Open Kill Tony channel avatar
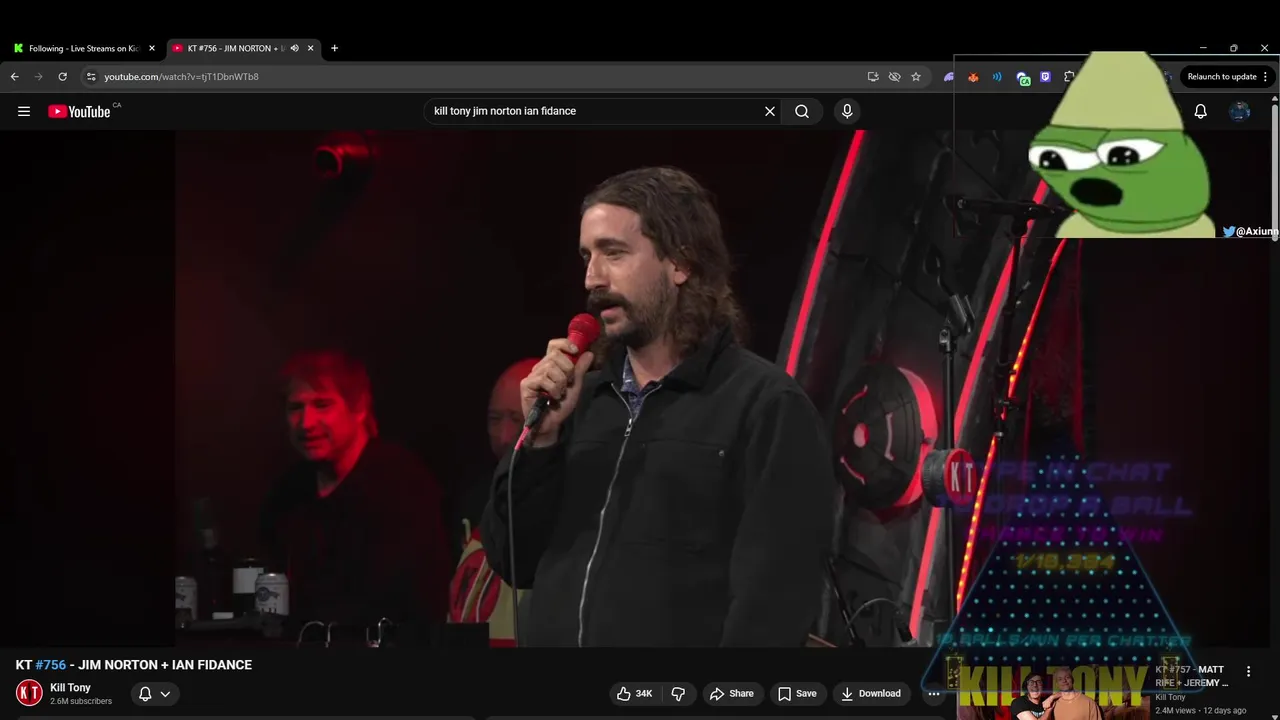This screenshot has height=720, width=1280. [x=29, y=692]
